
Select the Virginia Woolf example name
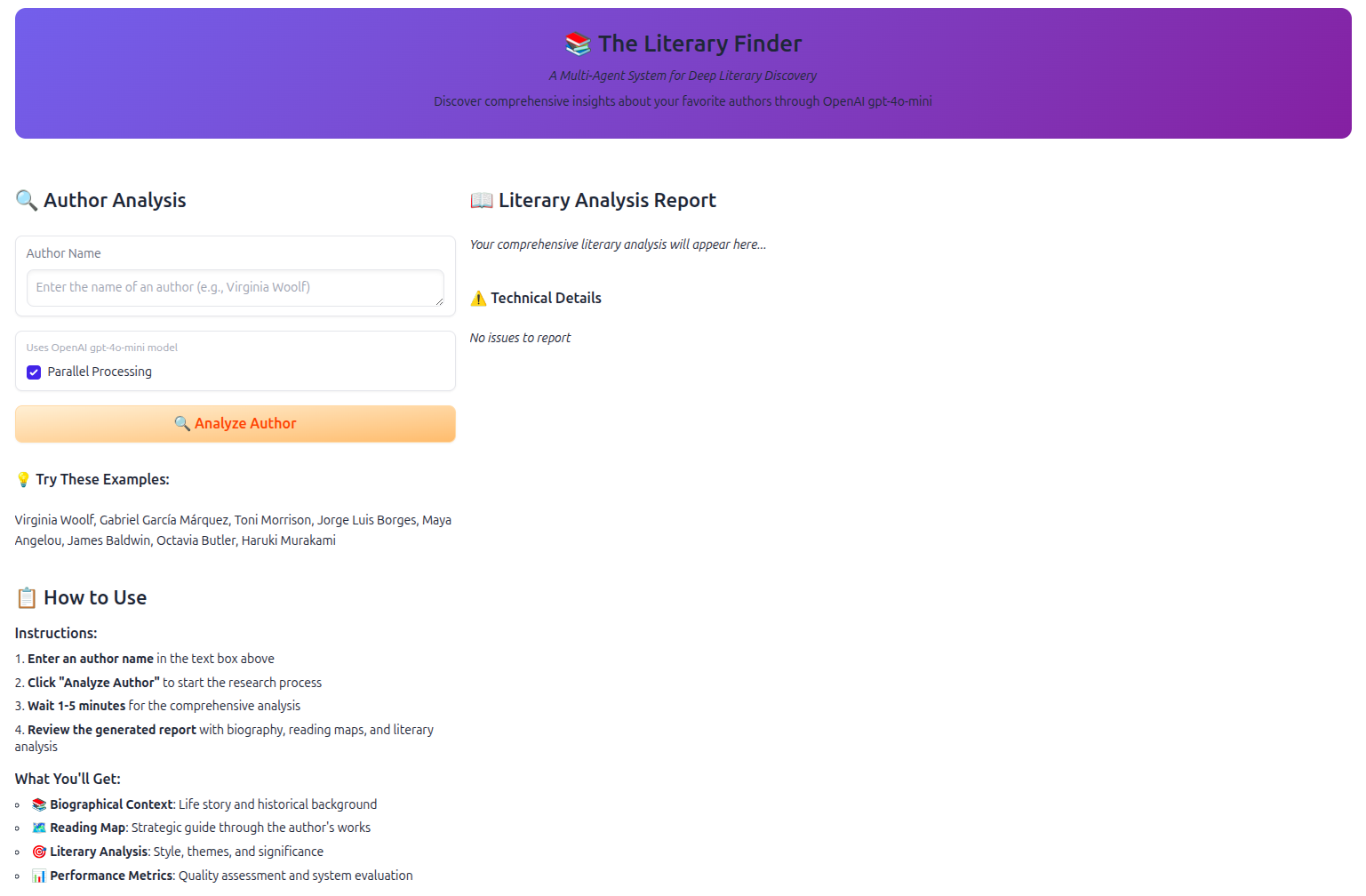pos(53,519)
